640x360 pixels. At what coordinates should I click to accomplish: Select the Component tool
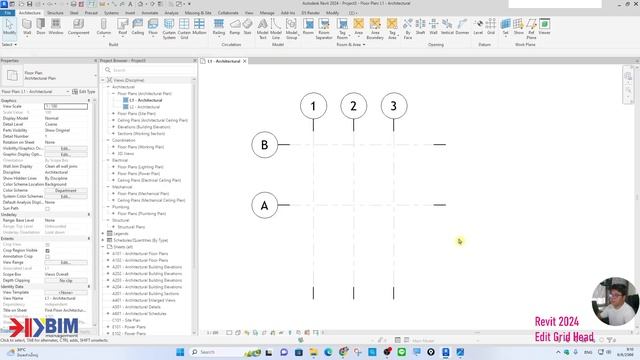tap(78, 27)
